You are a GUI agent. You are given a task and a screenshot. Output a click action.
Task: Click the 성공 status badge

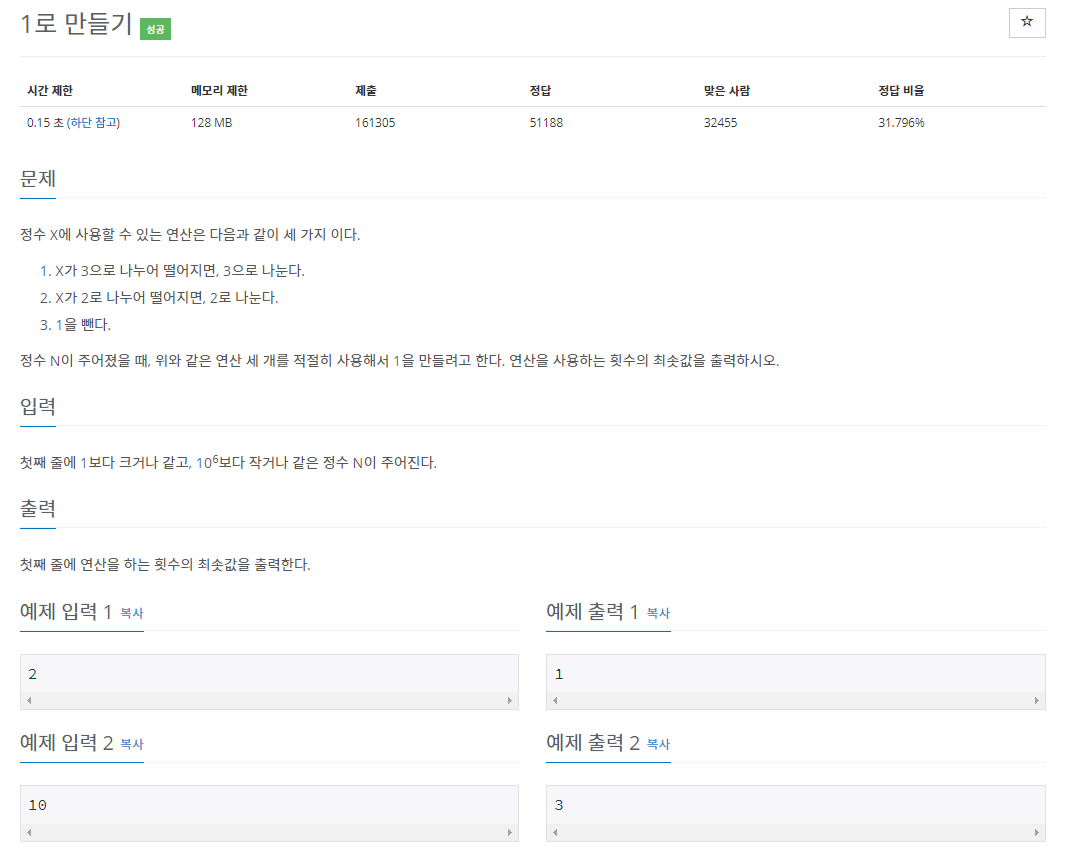[155, 29]
